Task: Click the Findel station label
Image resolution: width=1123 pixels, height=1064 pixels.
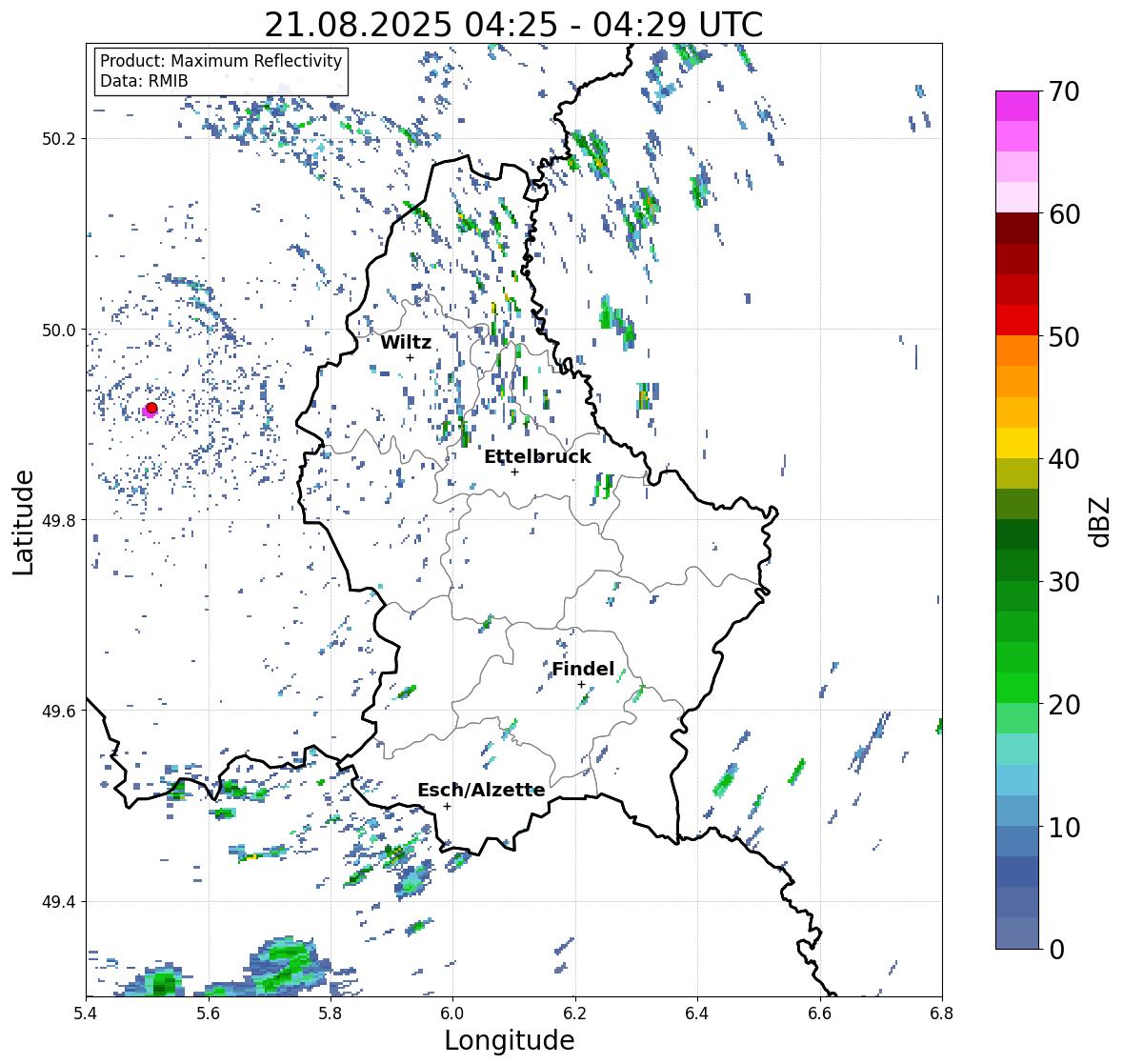Action: pyautogui.click(x=583, y=669)
